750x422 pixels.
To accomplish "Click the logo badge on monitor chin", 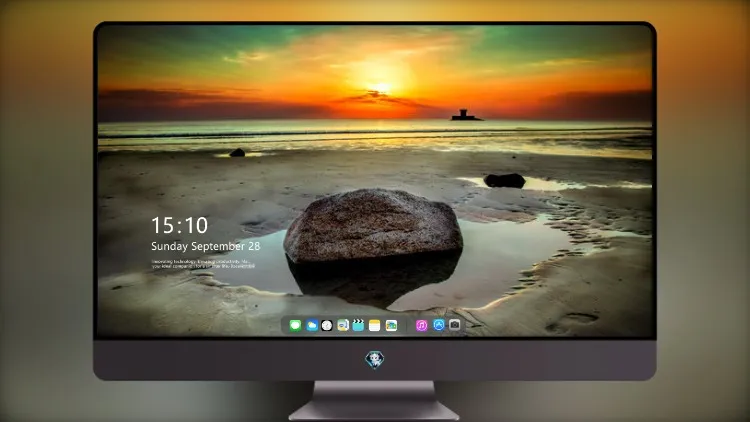I will (x=375, y=360).
